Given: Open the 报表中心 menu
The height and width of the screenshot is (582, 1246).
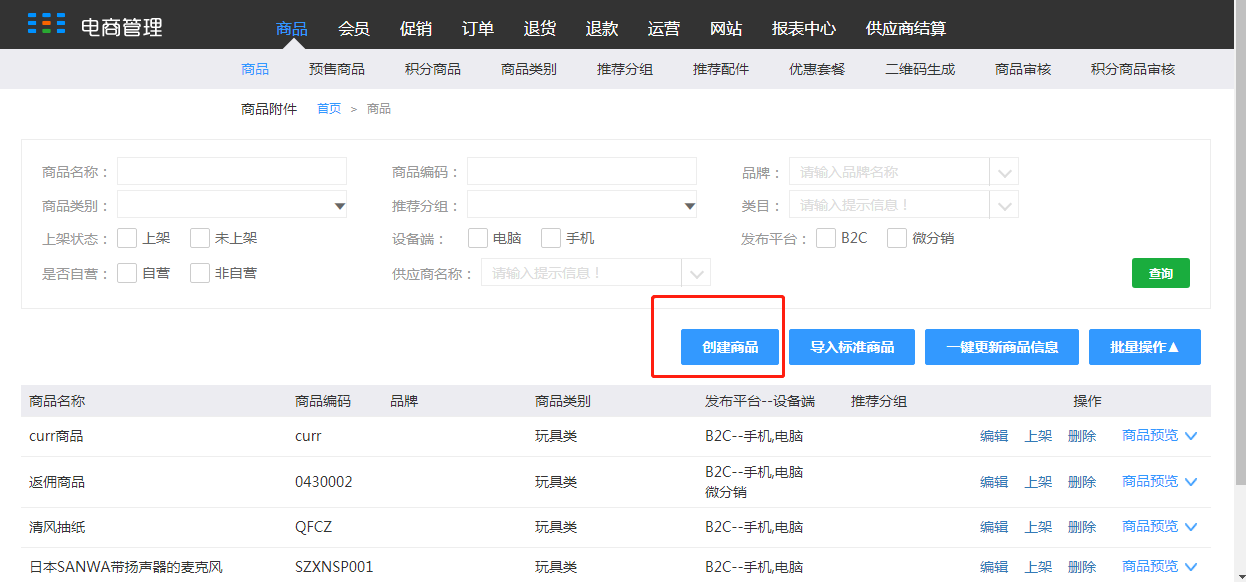Looking at the screenshot, I should point(804,29).
